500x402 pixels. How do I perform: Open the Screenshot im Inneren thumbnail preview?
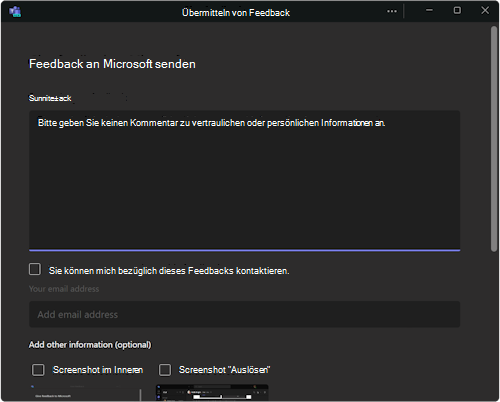85,393
